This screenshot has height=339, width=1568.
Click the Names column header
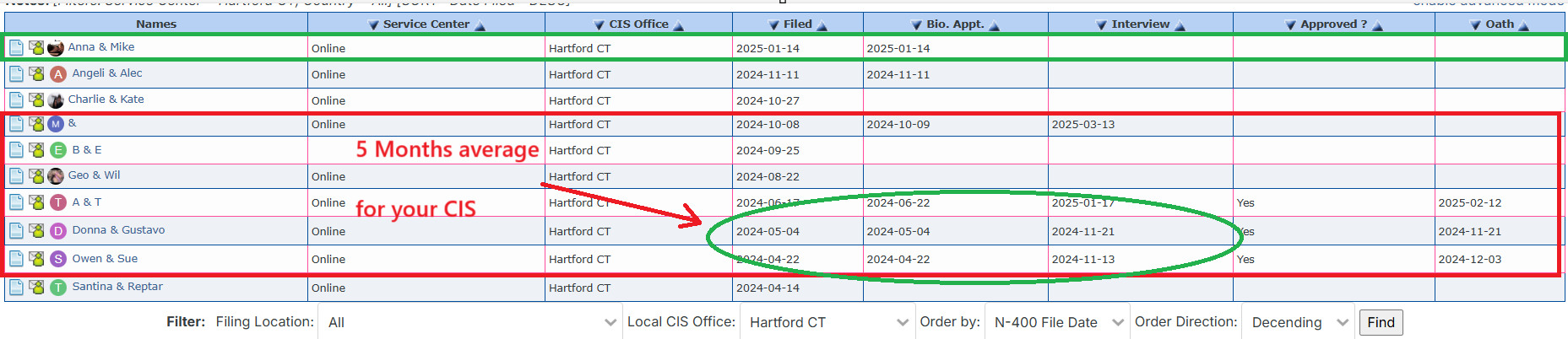click(156, 24)
